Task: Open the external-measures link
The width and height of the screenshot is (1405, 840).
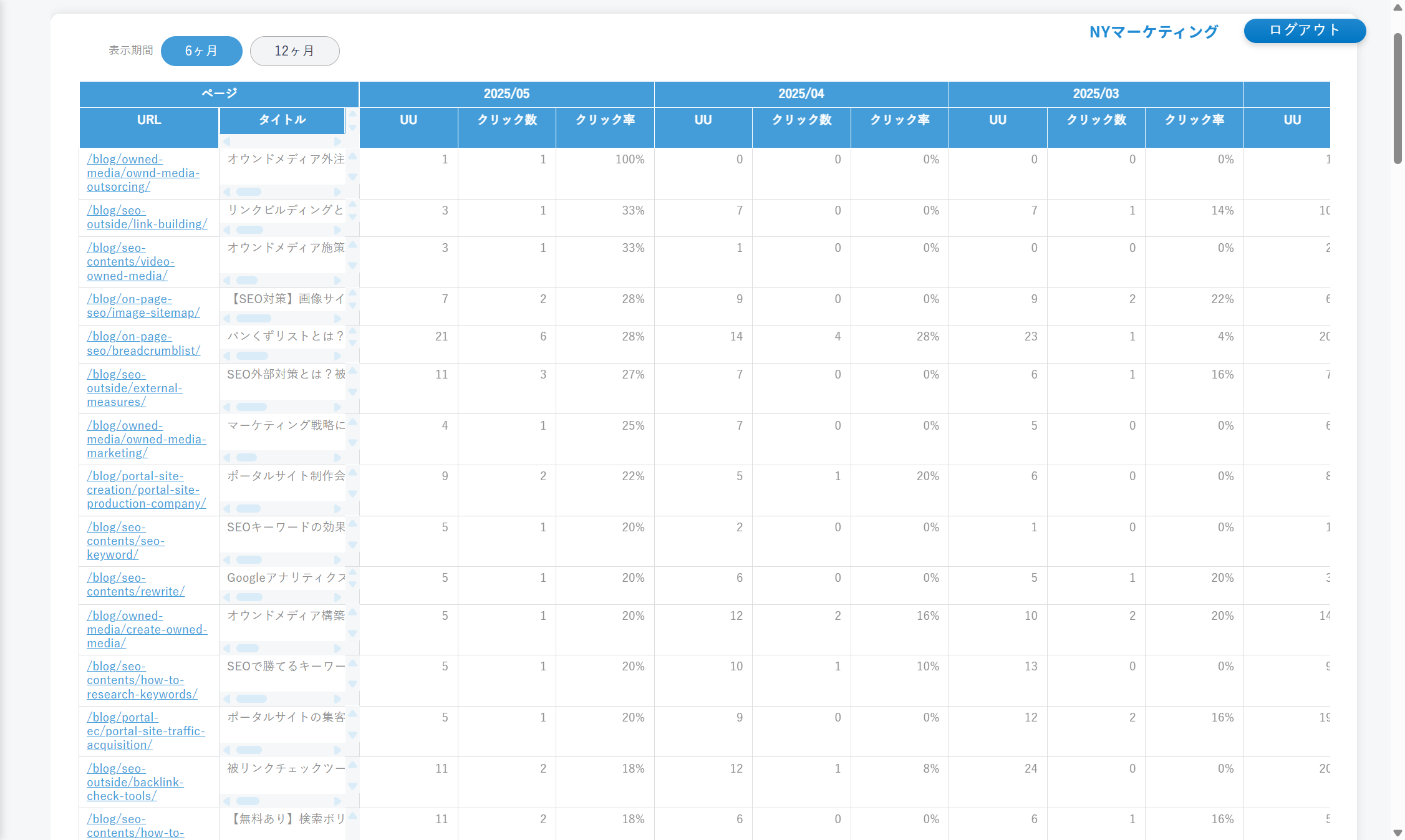Action: pos(135,388)
